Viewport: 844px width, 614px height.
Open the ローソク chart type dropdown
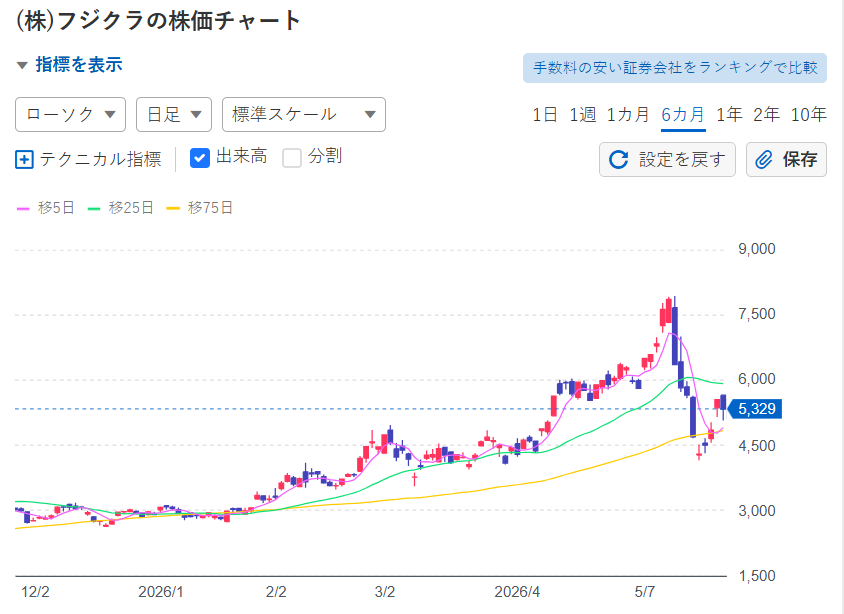pos(71,114)
